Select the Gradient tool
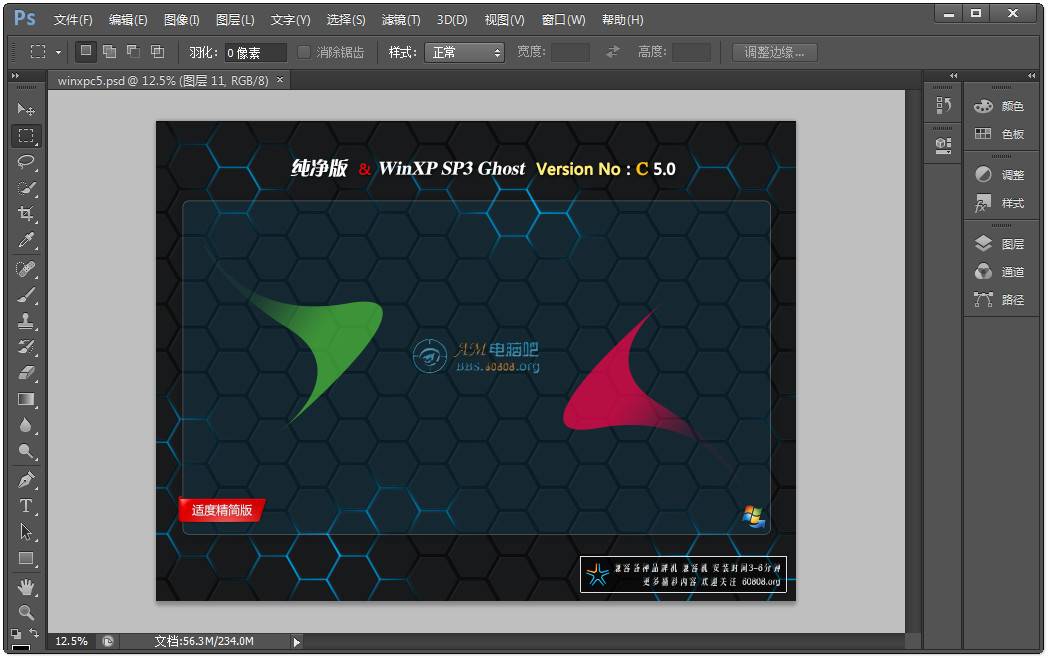 click(x=26, y=399)
